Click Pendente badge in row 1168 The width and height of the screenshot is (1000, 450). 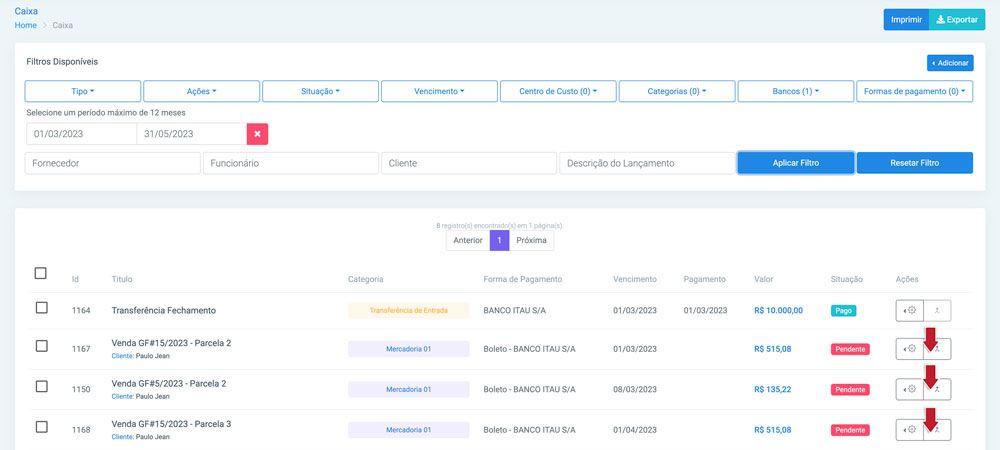click(x=850, y=430)
